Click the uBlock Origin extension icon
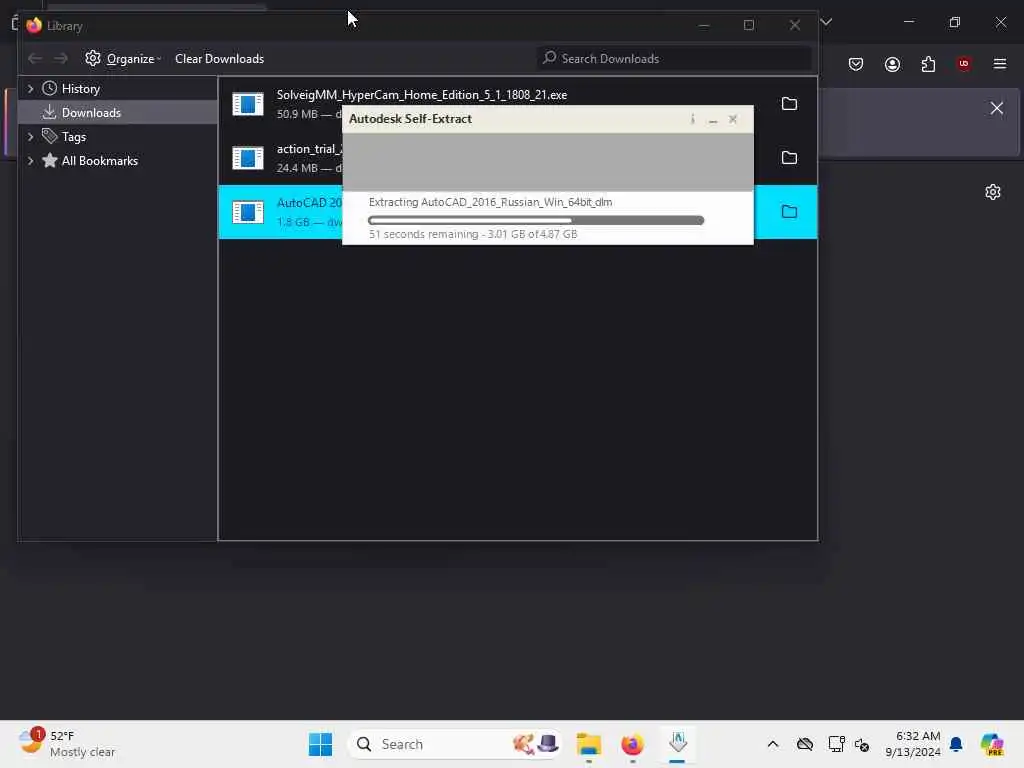Screen dimensions: 1024x768 [x=963, y=64]
